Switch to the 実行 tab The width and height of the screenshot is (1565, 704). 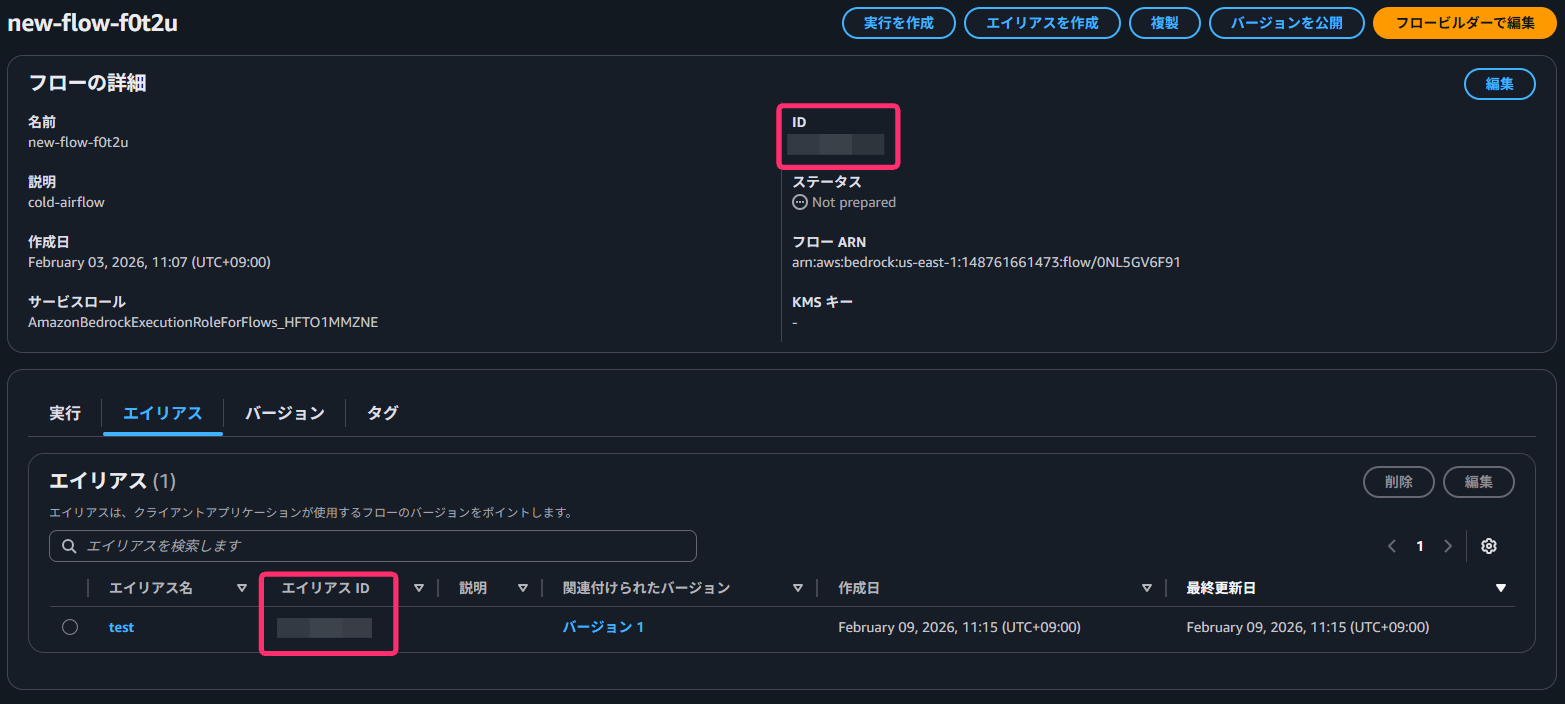[x=65, y=413]
